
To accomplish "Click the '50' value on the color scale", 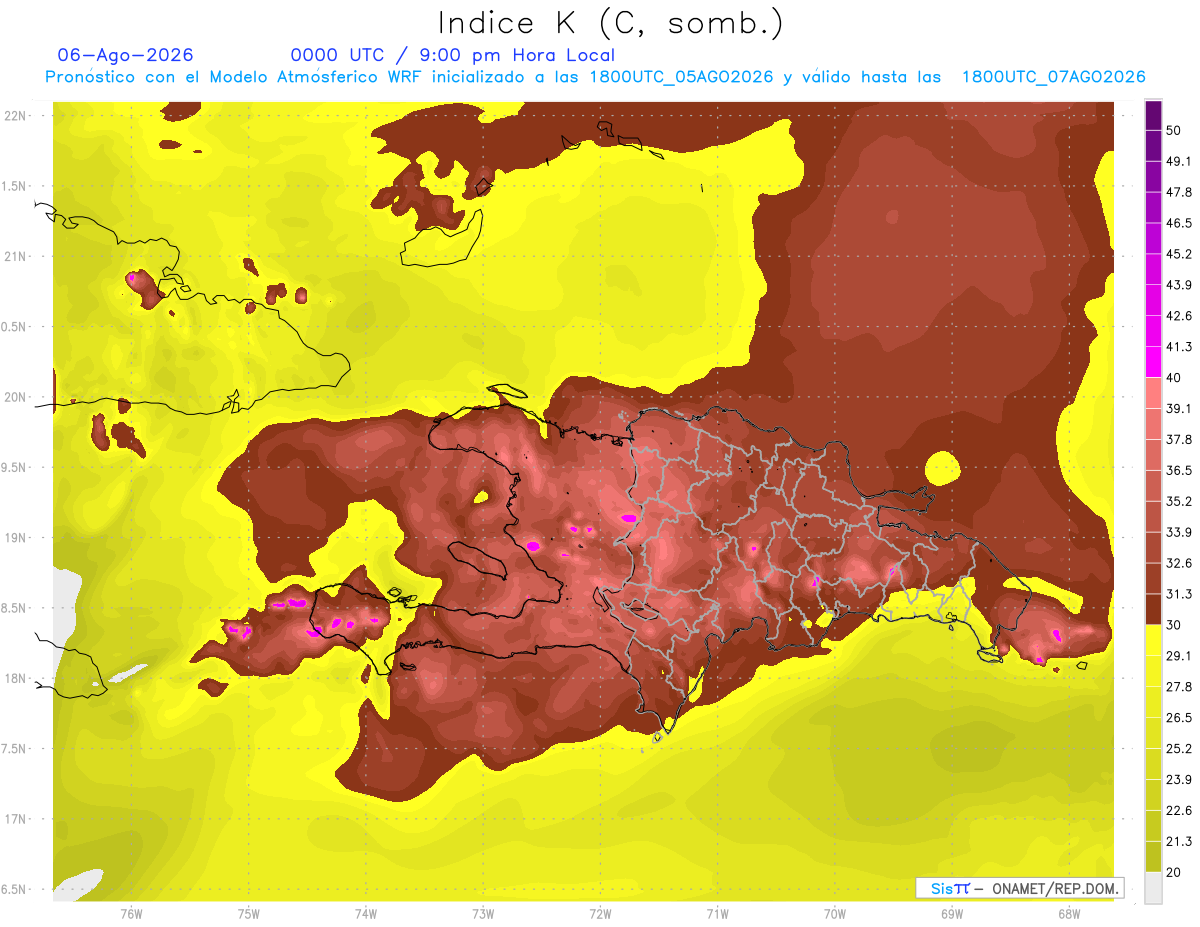I will click(x=1174, y=130).
